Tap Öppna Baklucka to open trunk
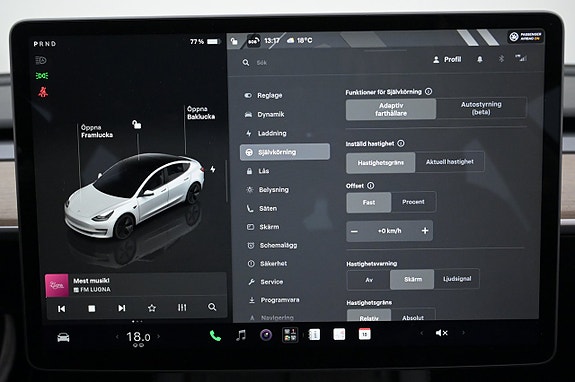 201,113
